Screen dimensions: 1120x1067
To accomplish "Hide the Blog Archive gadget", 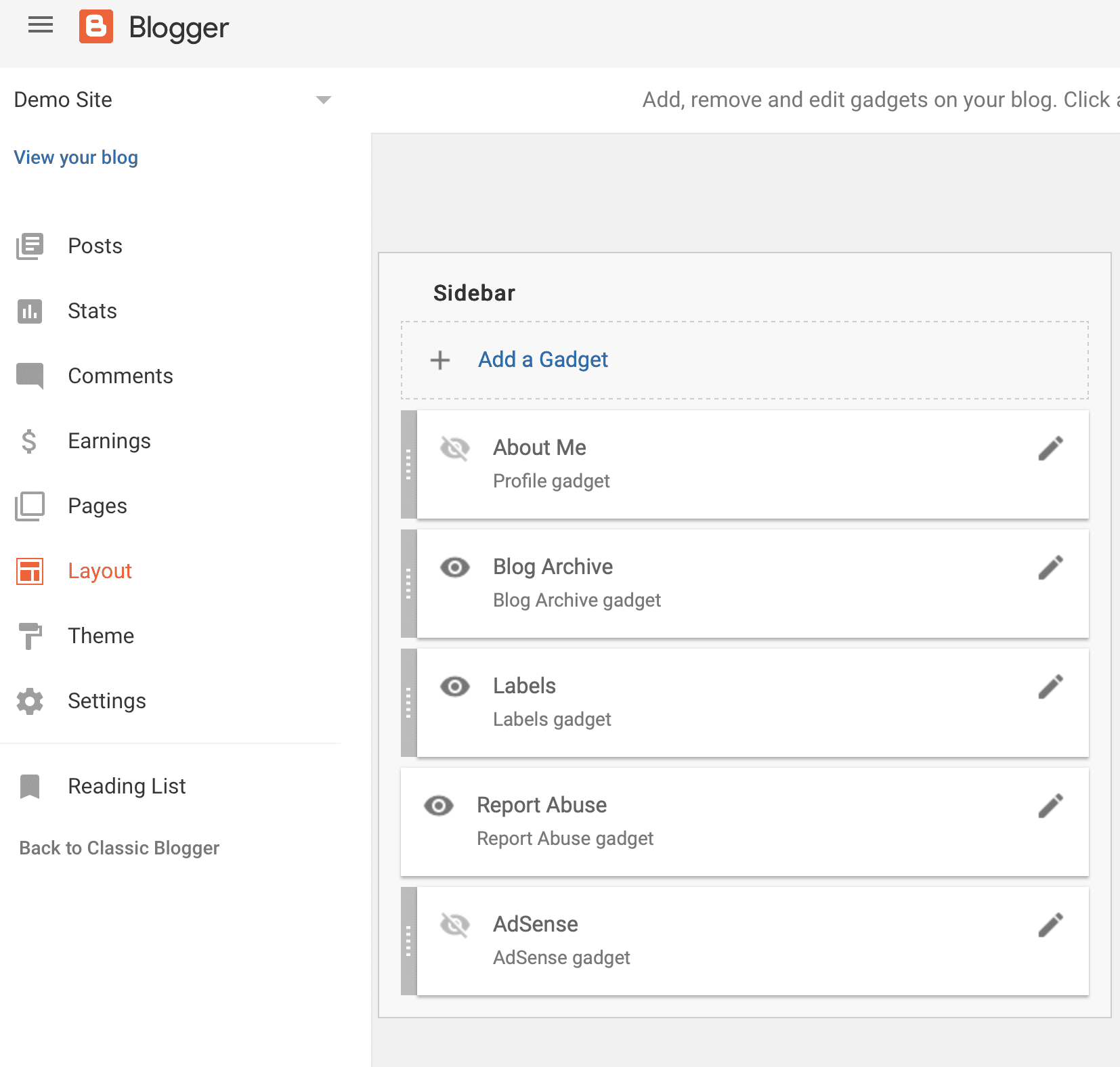I will 454,567.
